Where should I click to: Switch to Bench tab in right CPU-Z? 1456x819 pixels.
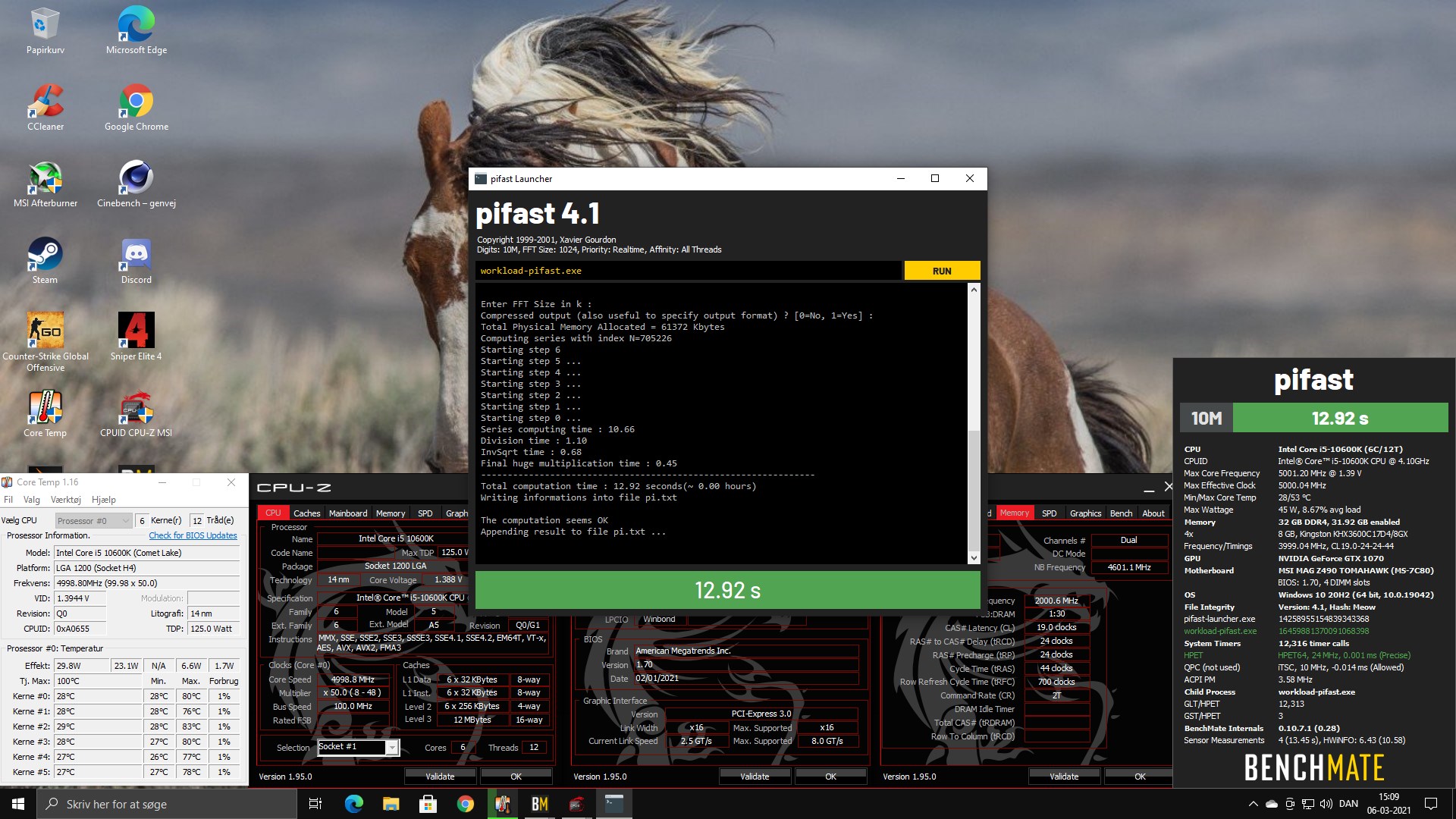point(1121,513)
